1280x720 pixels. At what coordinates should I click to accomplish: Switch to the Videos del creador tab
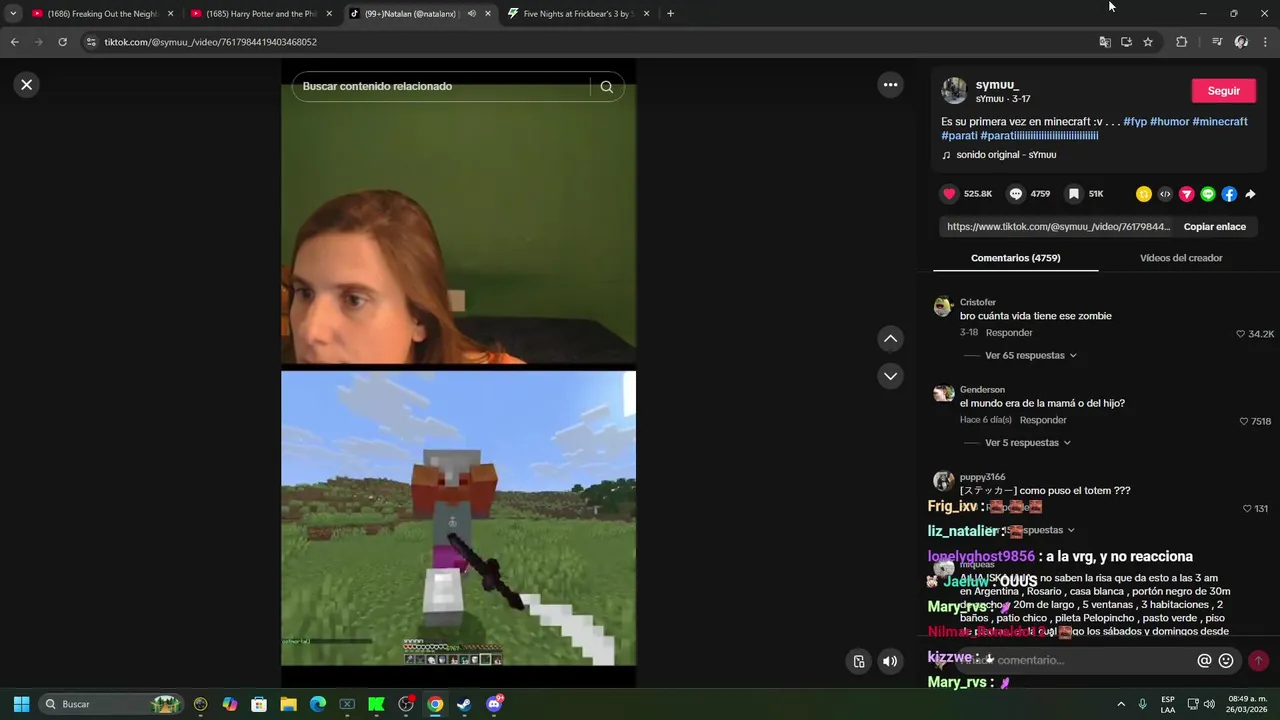[1181, 258]
